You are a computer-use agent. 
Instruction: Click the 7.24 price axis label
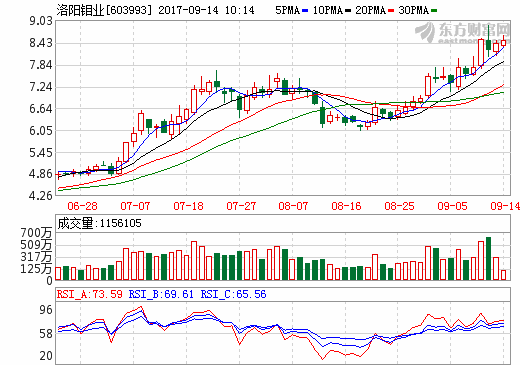[41, 87]
